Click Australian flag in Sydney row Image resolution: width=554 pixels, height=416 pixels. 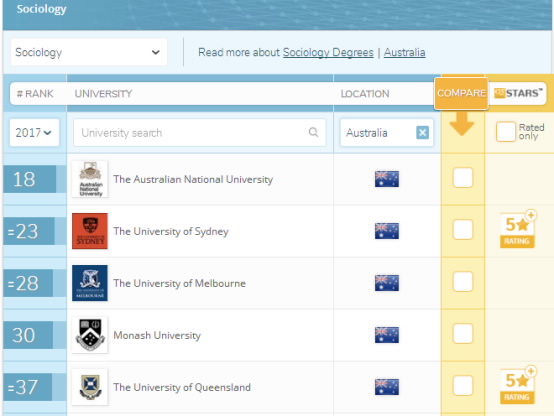[x=387, y=231]
